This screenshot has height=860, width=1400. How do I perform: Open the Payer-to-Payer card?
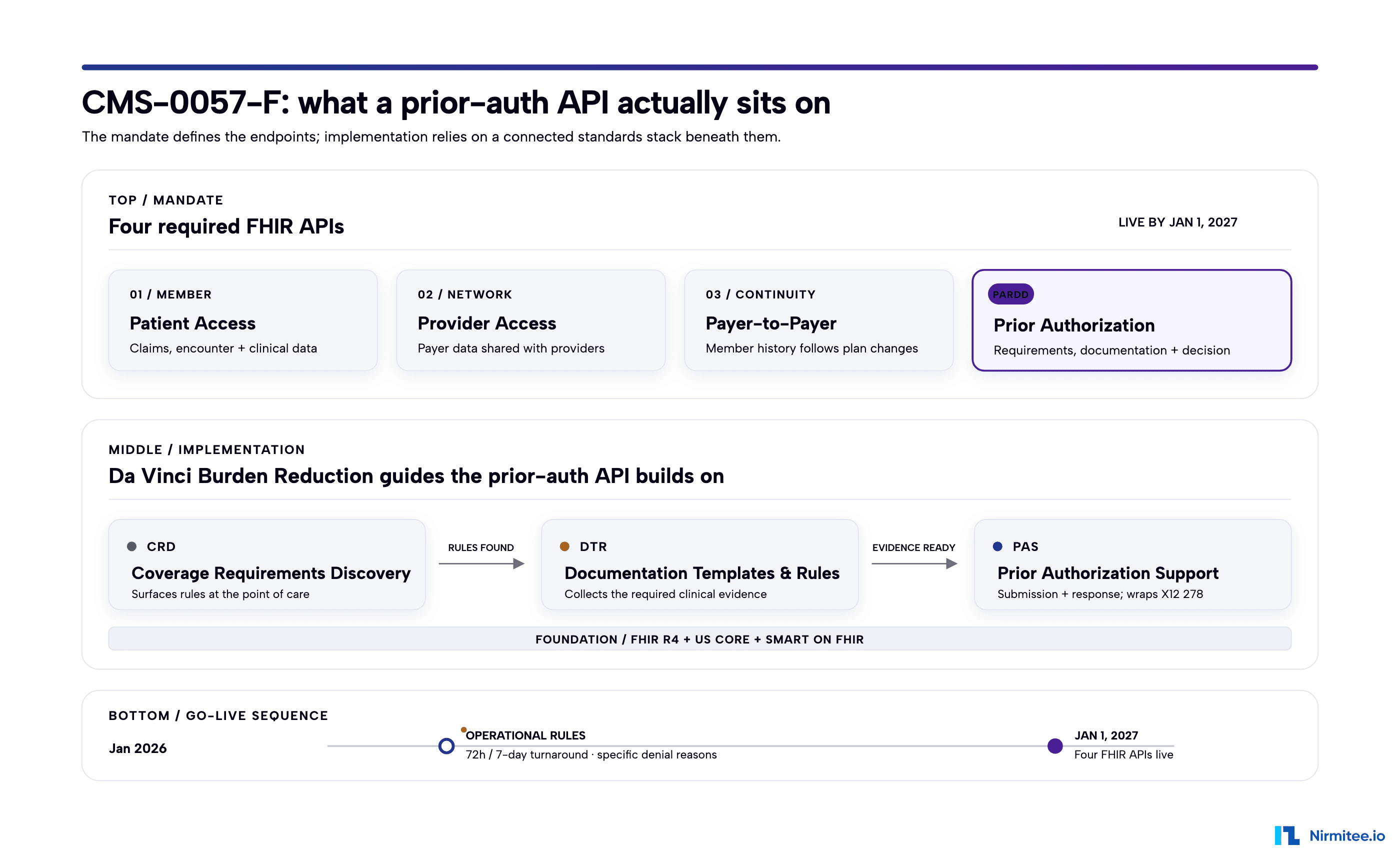tap(819, 320)
